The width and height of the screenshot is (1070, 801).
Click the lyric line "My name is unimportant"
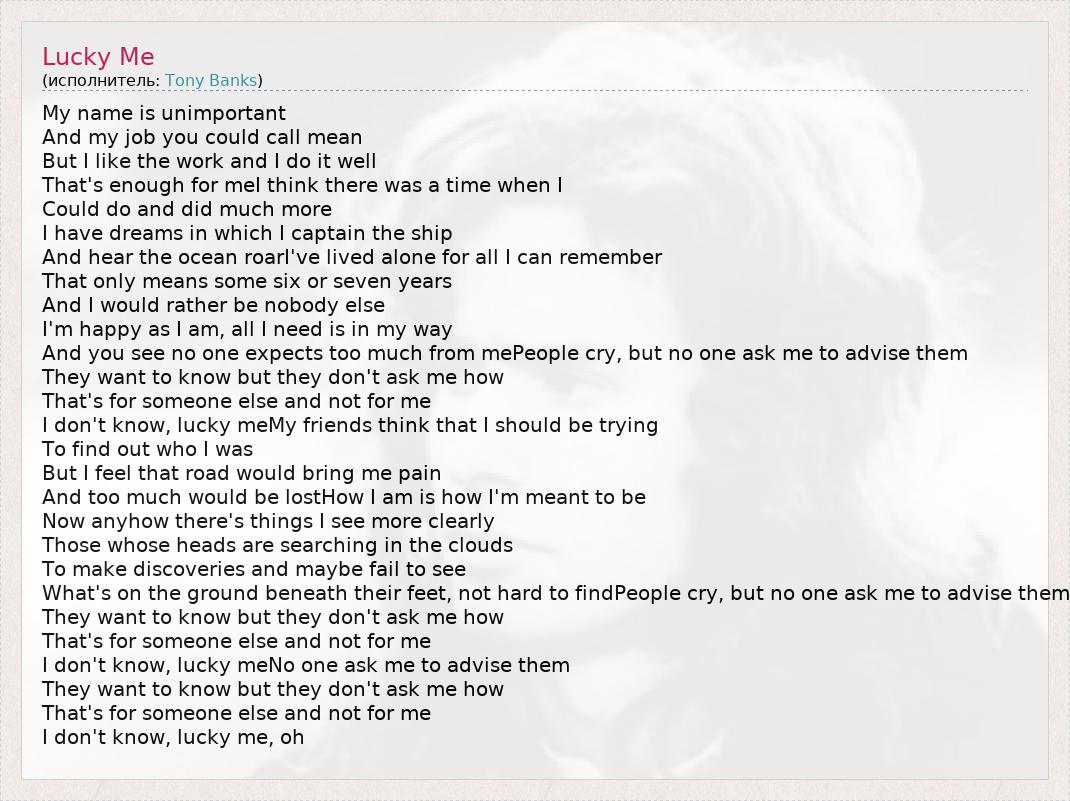[x=164, y=113]
